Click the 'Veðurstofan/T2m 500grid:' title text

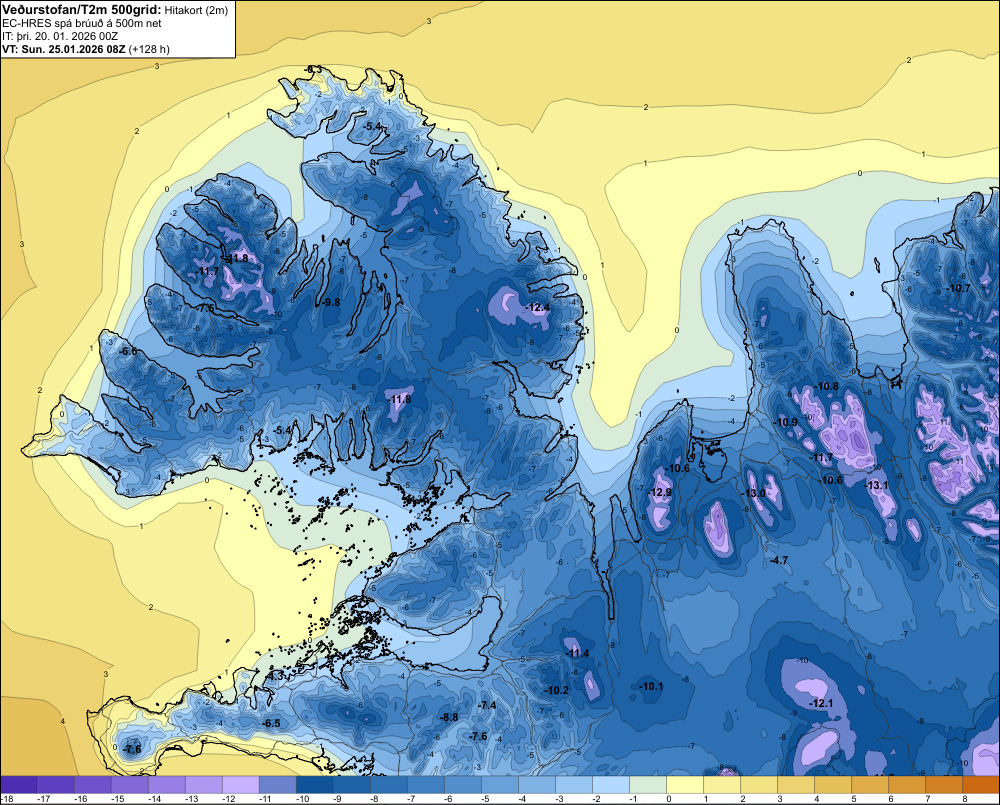point(81,9)
